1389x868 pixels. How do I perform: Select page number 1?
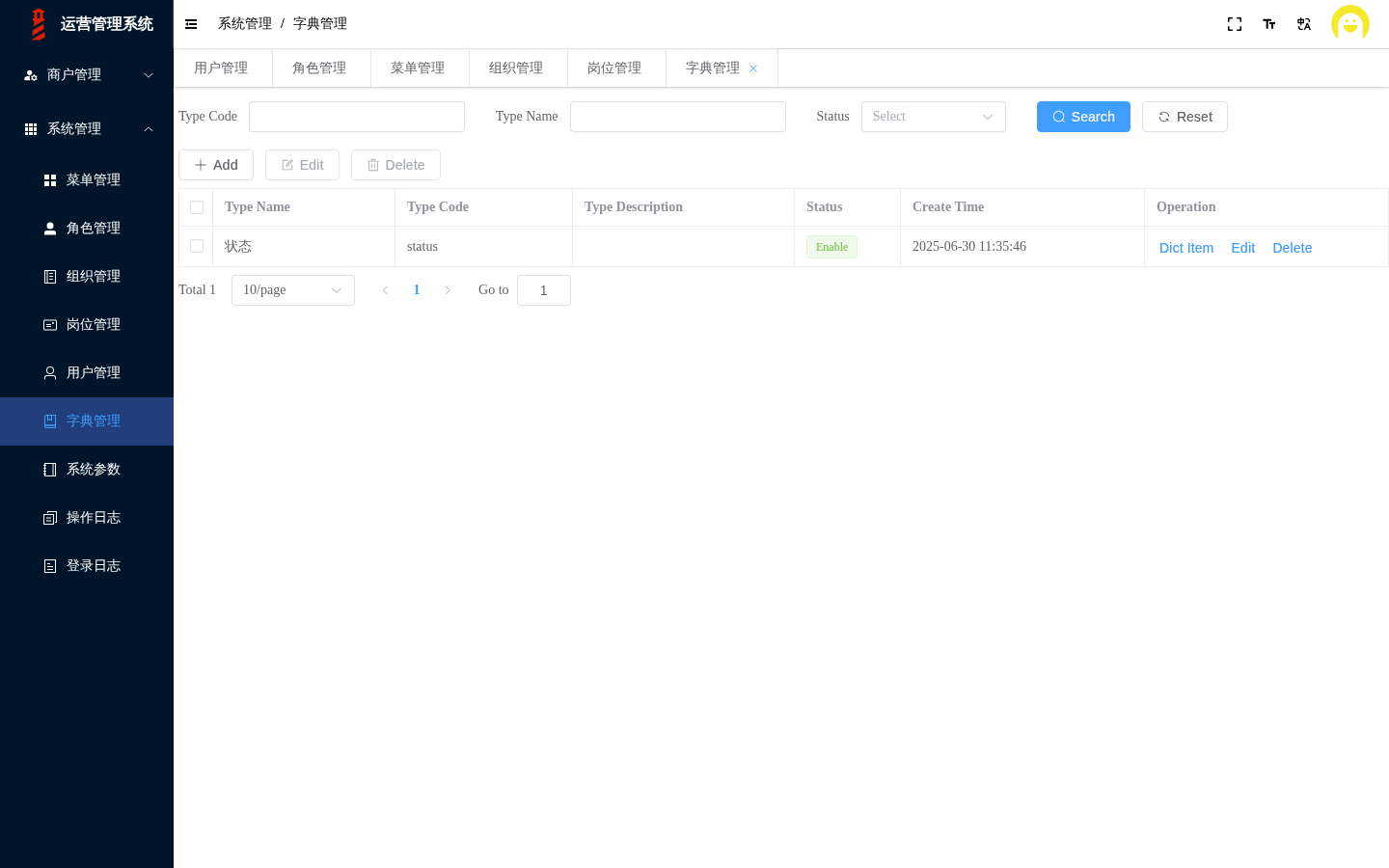tap(417, 290)
